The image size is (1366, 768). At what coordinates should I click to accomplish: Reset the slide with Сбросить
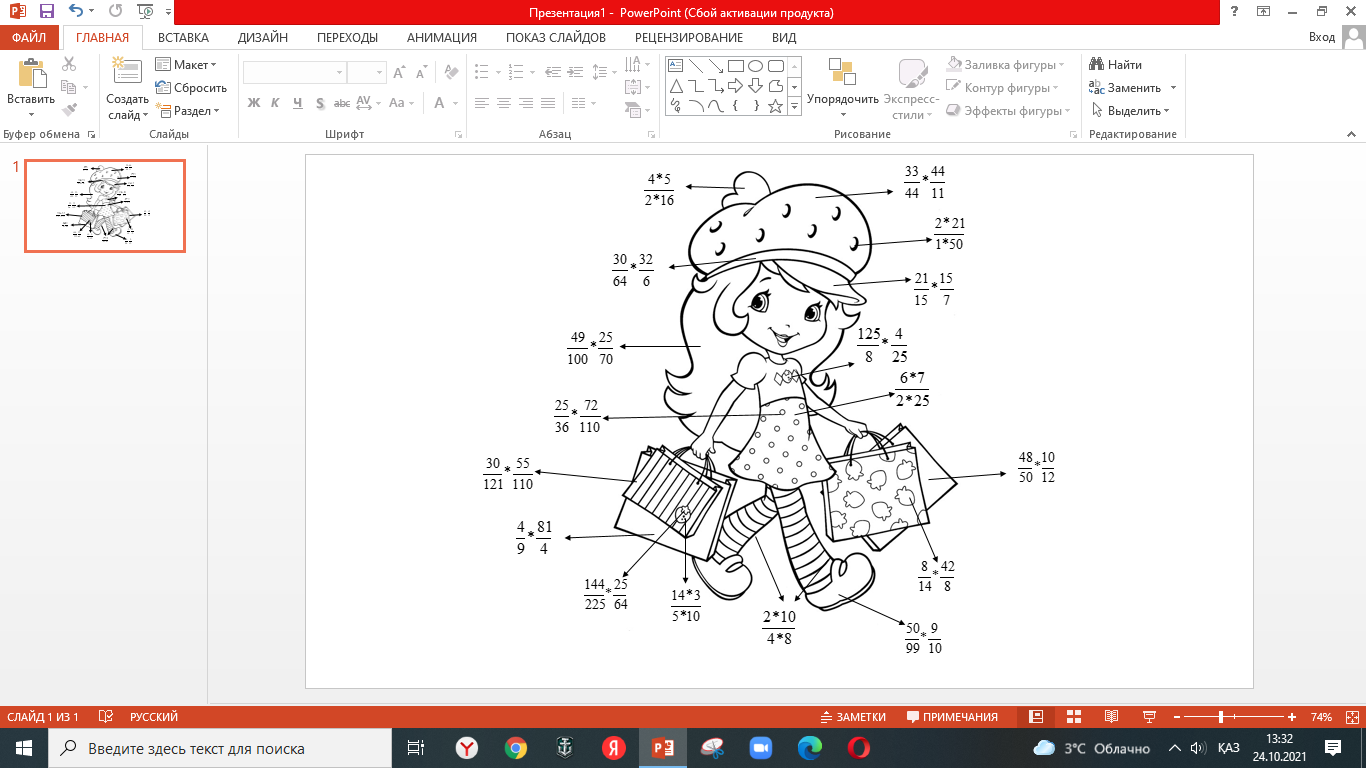(x=191, y=88)
